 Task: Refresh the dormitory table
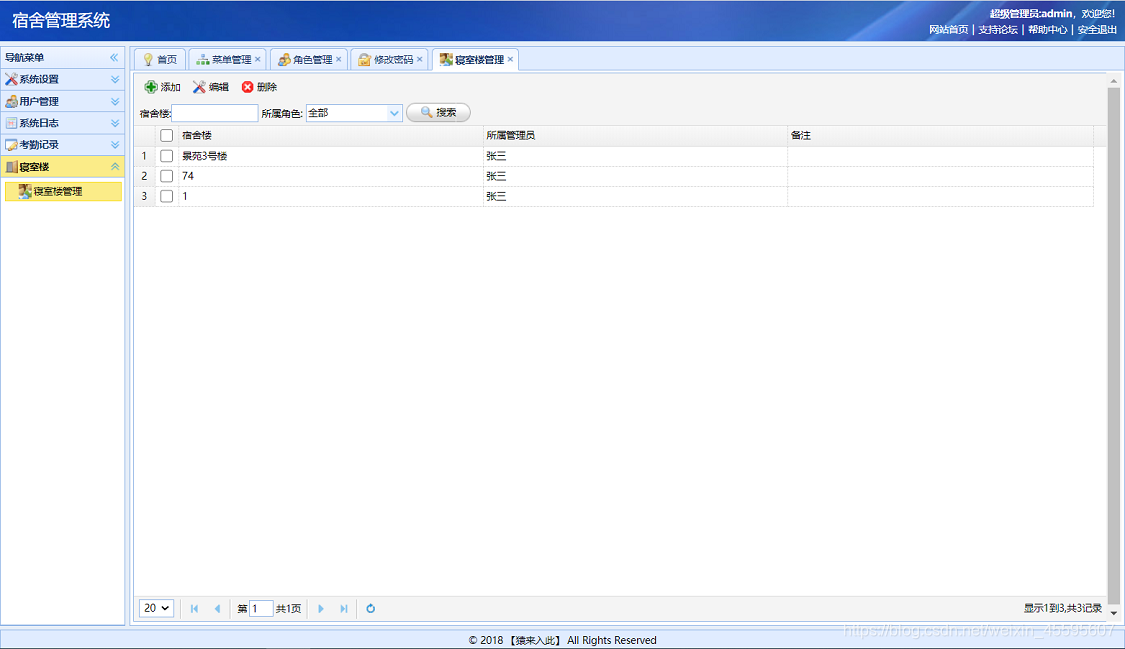370,608
